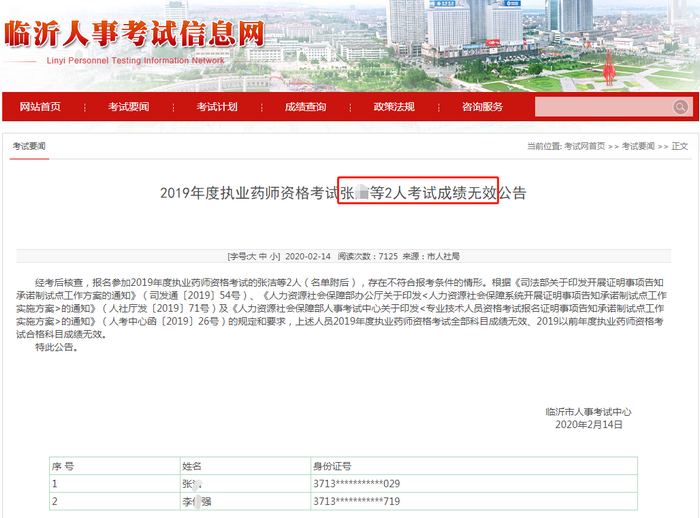Select the 考试要闻 section tab
700x518 pixels.
(x=29, y=147)
